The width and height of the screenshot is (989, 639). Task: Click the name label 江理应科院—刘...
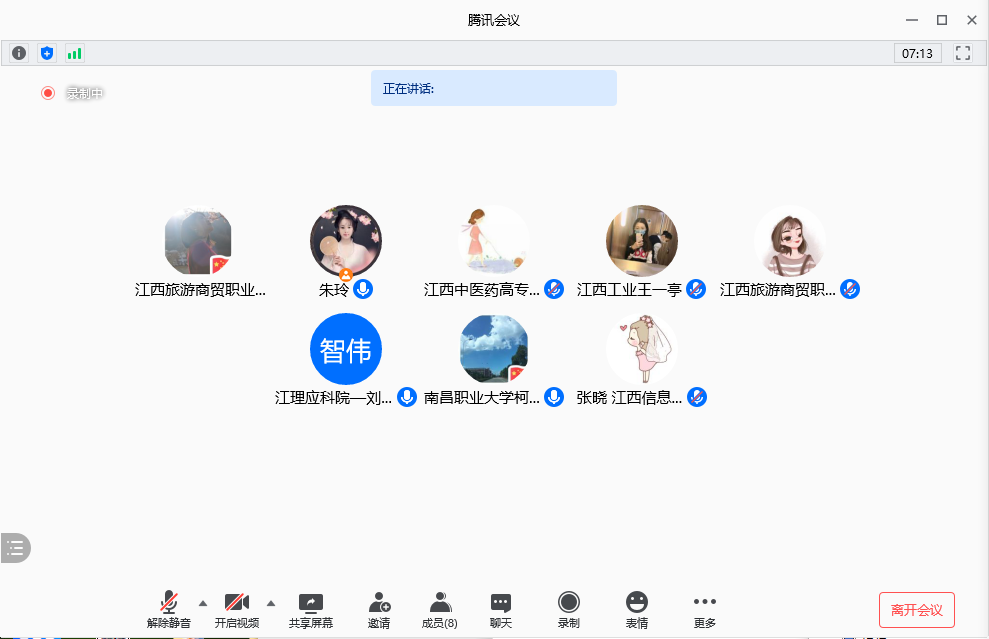[333, 398]
